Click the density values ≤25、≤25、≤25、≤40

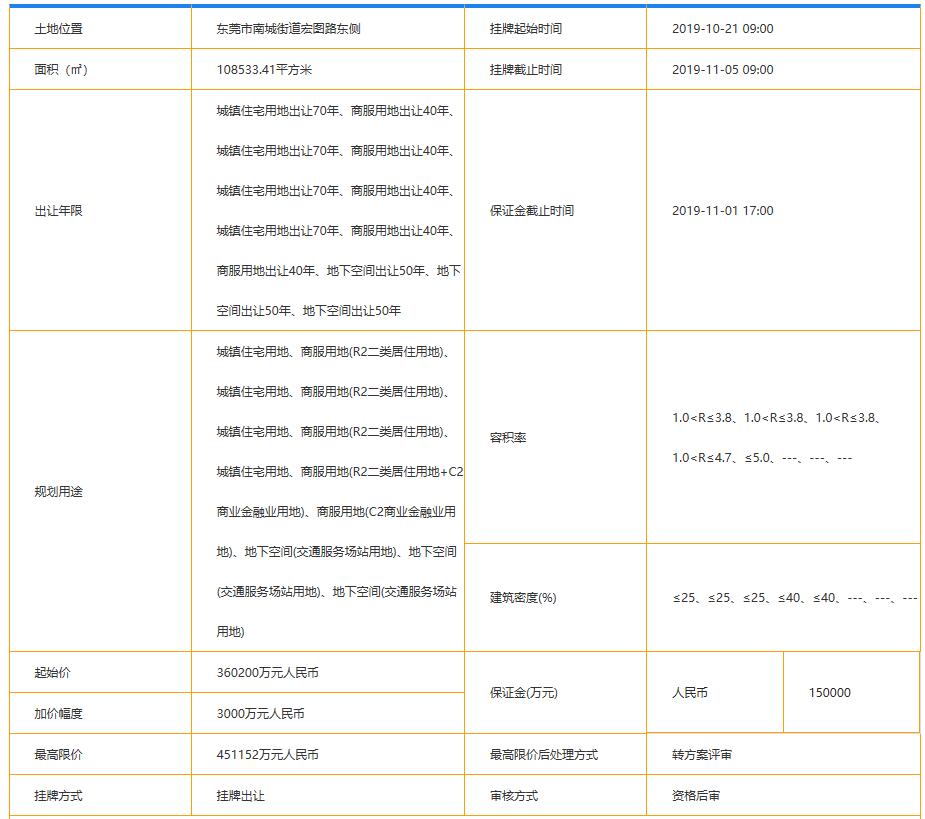[x=795, y=598]
